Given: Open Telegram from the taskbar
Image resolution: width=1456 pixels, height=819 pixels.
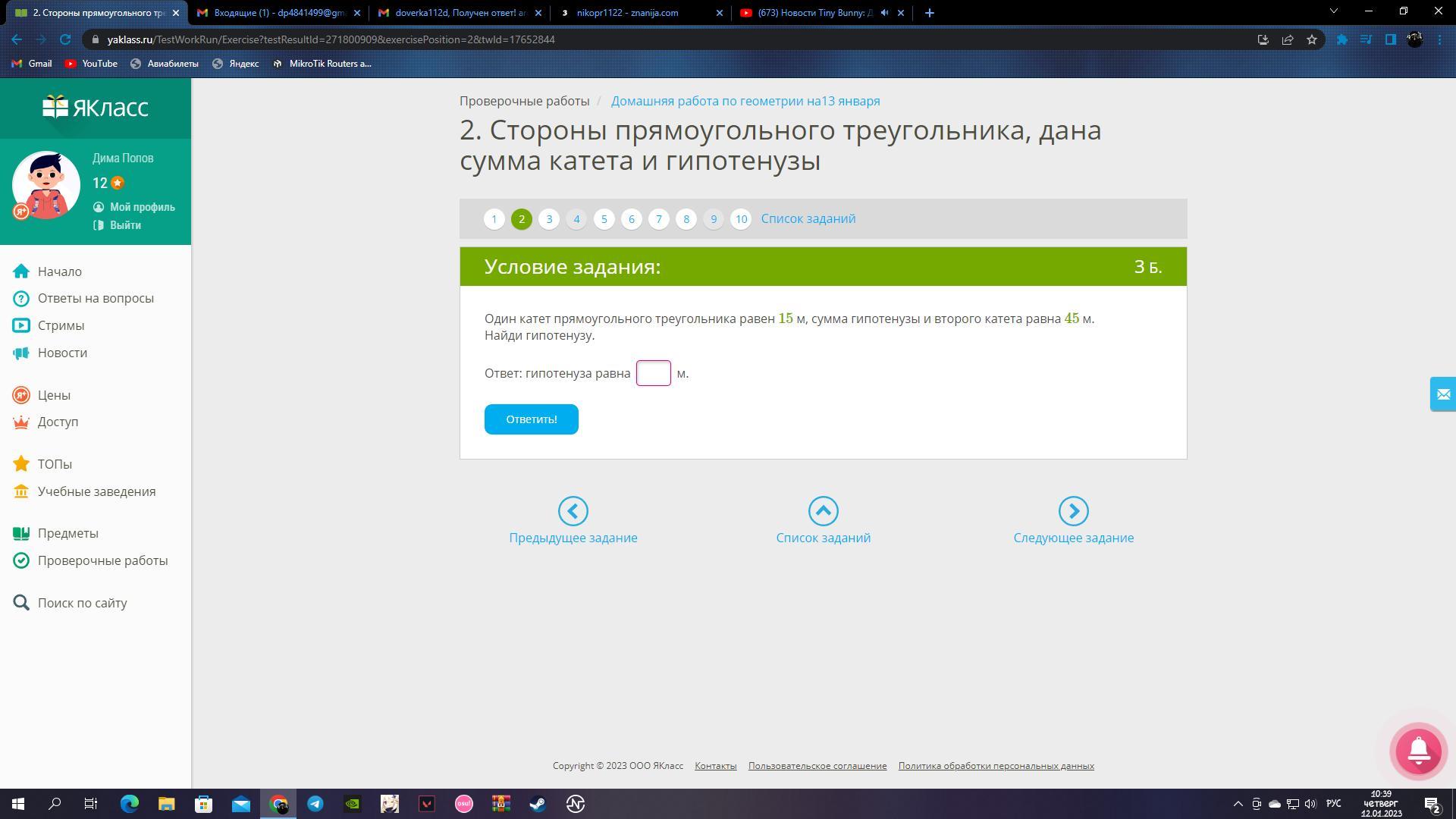Looking at the screenshot, I should pyautogui.click(x=315, y=804).
